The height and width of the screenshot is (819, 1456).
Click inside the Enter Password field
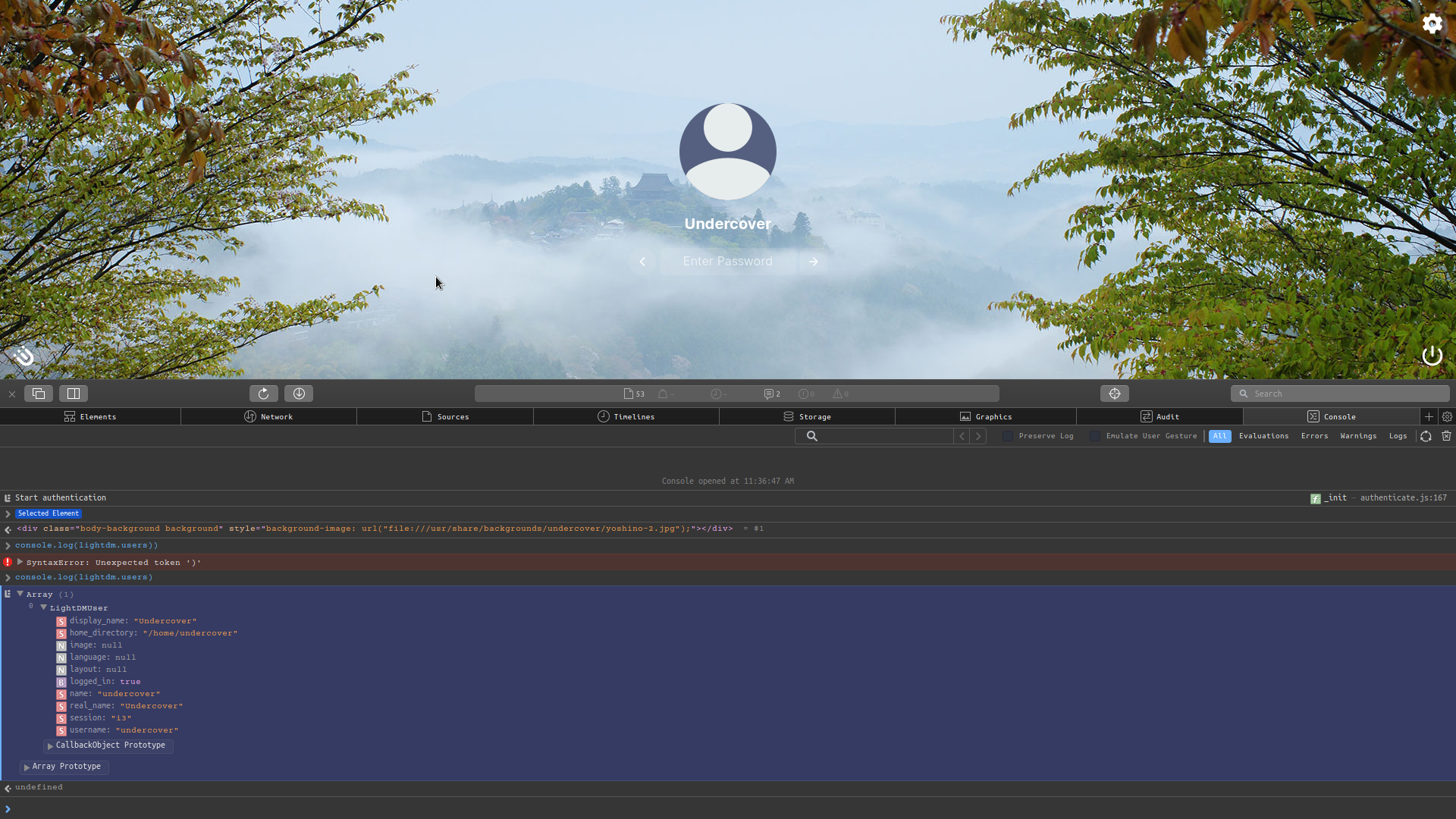coord(726,261)
